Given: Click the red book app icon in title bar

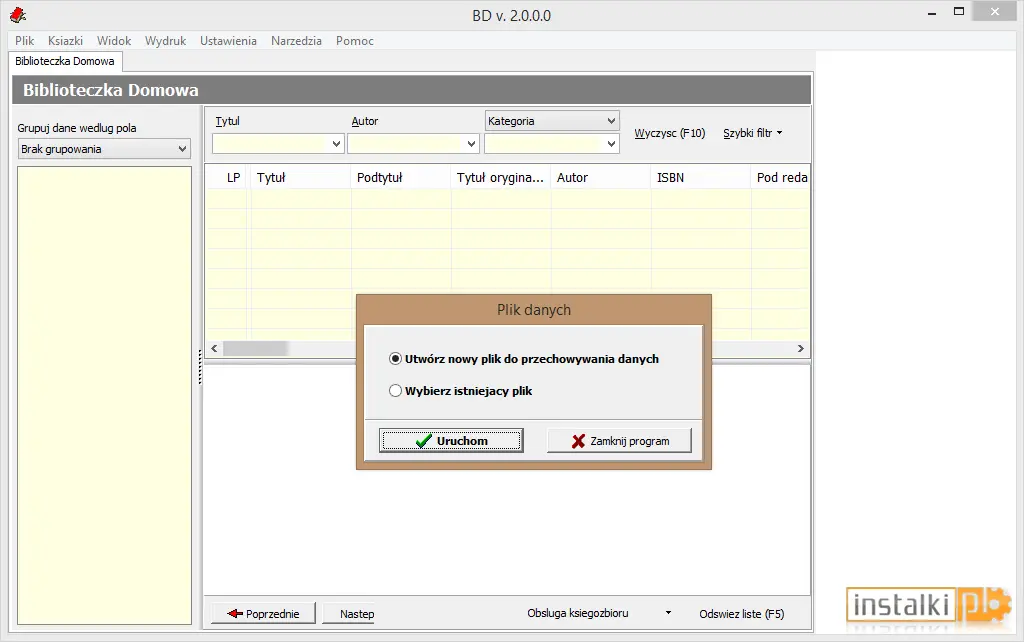Looking at the screenshot, I should (x=18, y=15).
